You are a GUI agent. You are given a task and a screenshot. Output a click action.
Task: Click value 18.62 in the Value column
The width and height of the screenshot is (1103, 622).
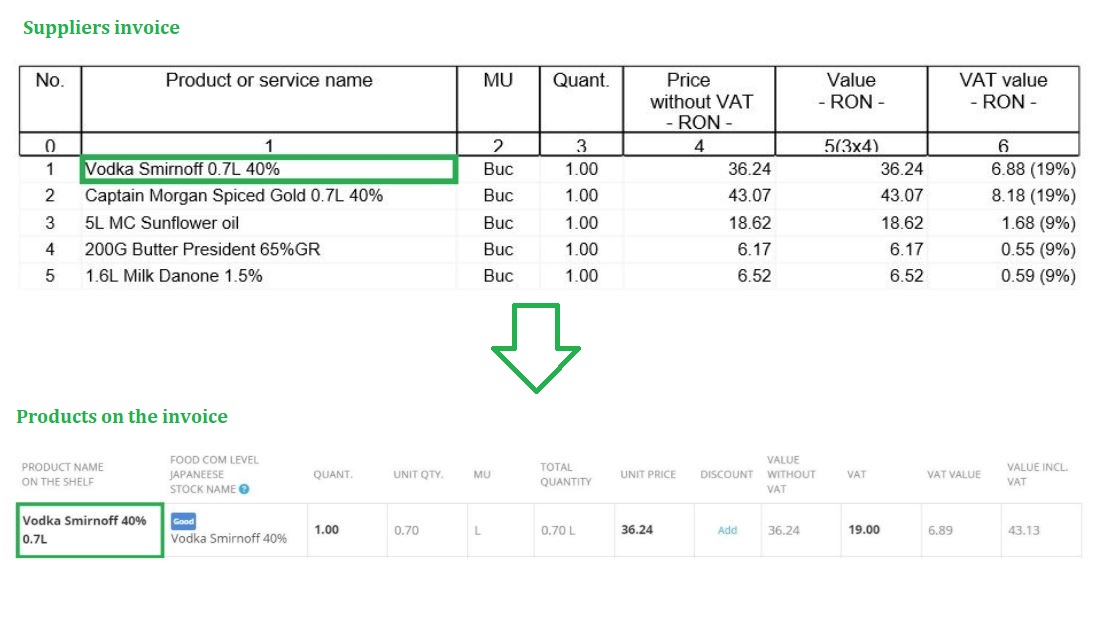[x=902, y=223]
